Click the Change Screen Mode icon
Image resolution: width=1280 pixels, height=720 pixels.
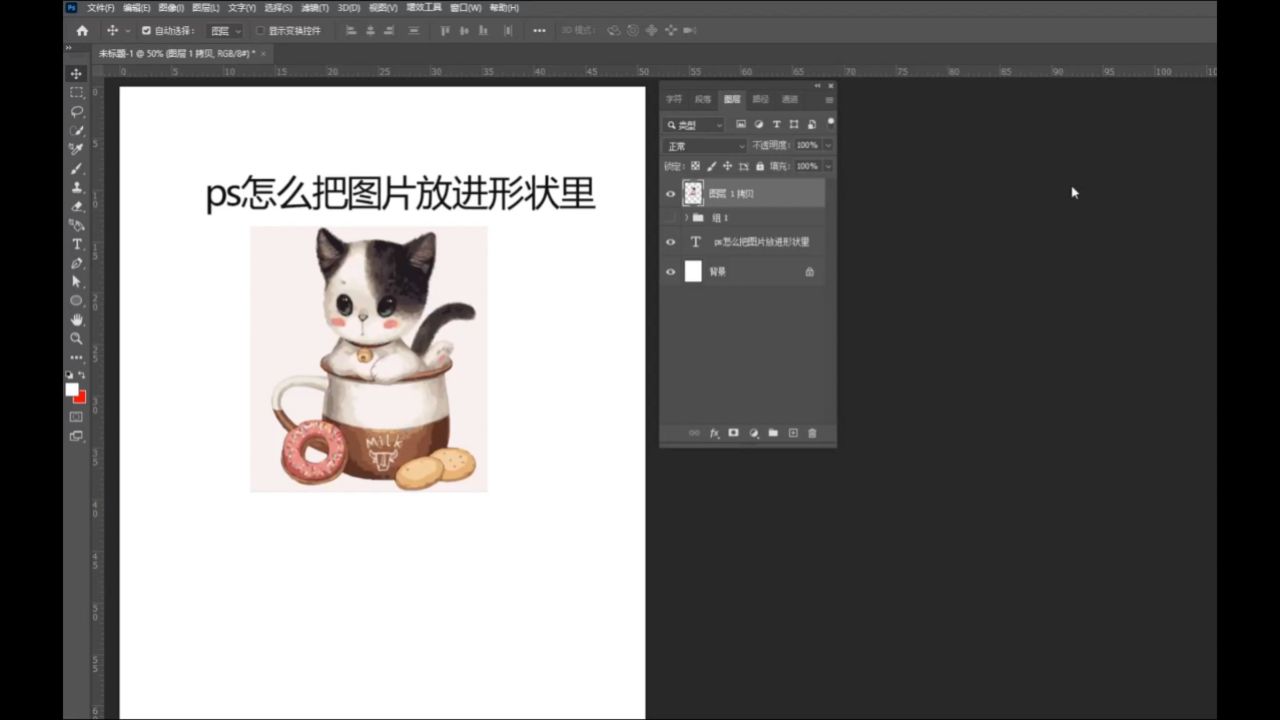pyautogui.click(x=76, y=436)
